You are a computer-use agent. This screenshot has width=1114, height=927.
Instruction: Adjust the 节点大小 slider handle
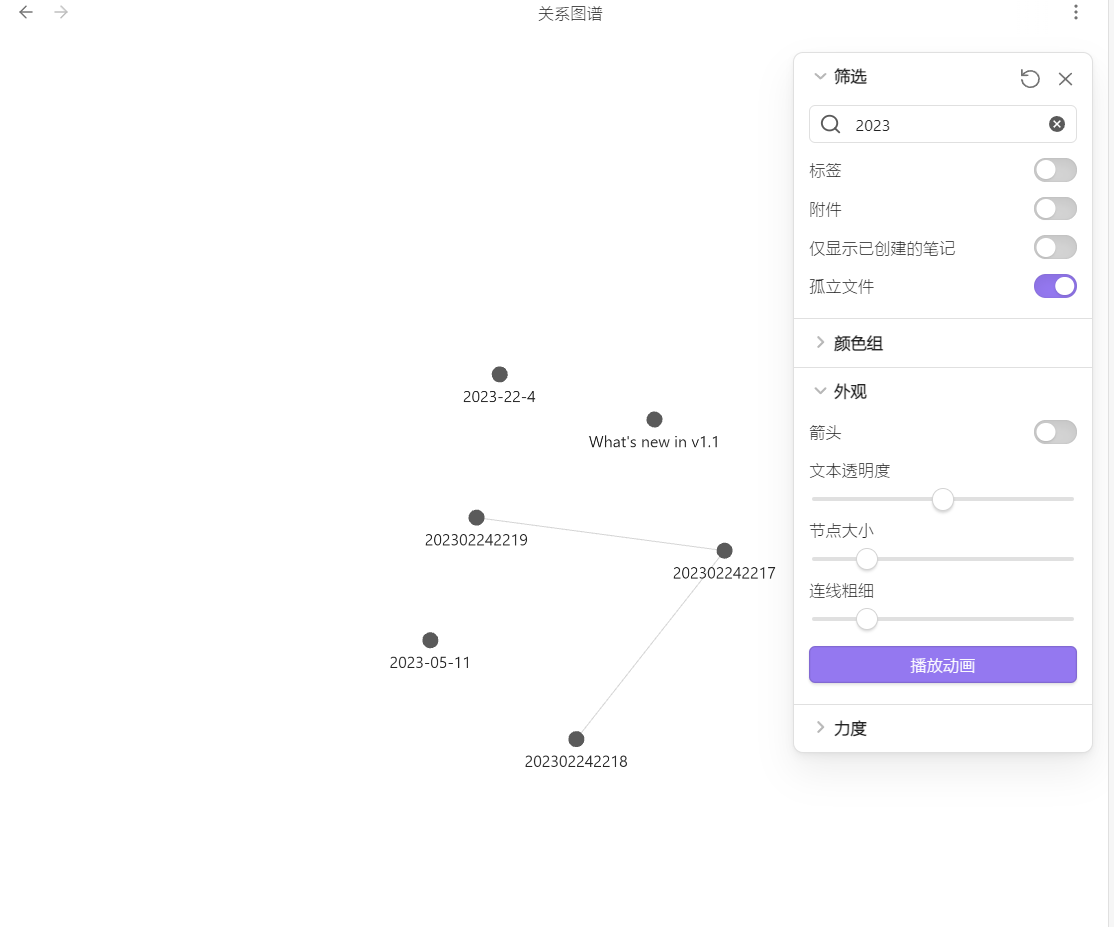point(866,559)
